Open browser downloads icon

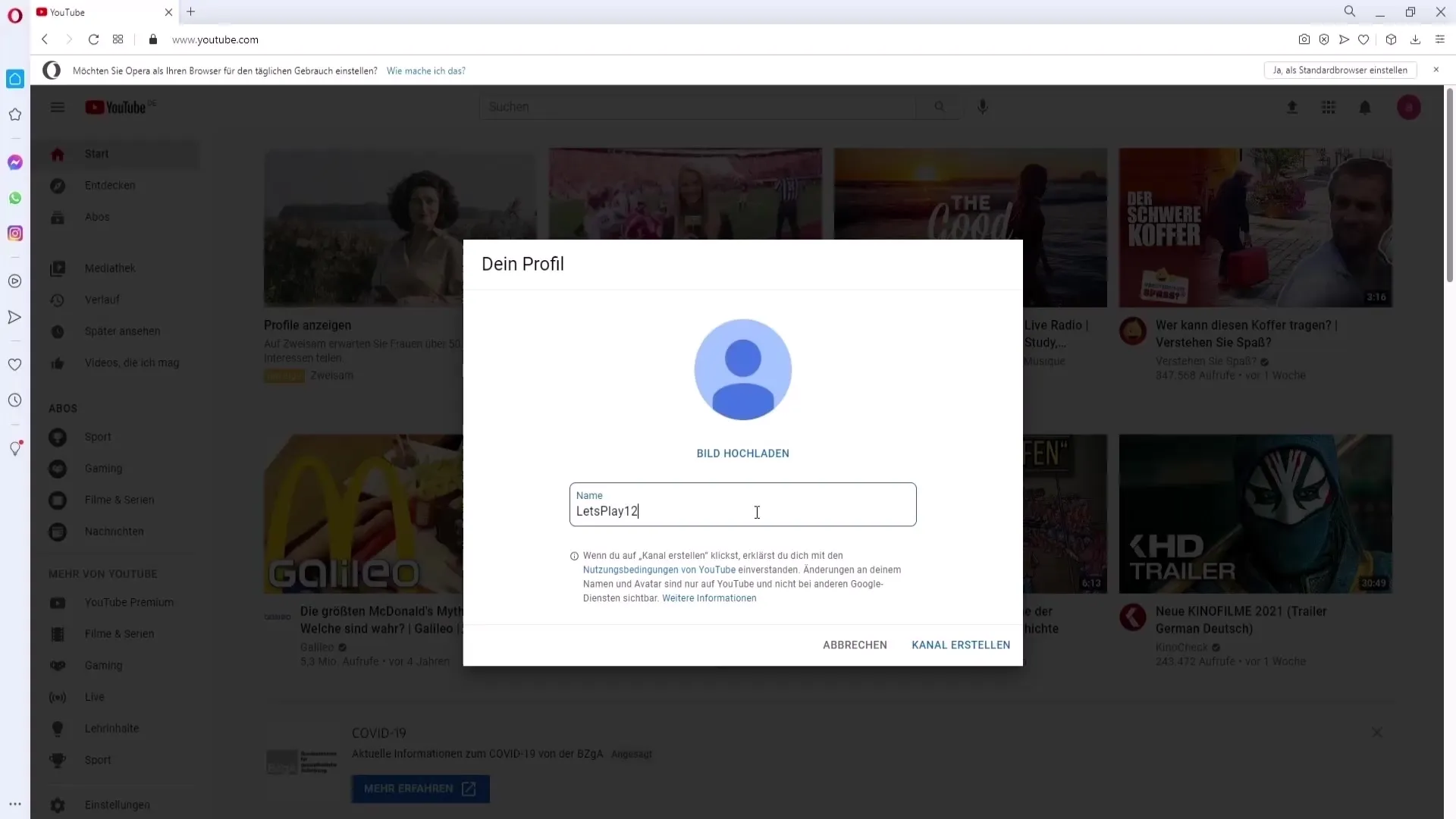[1415, 39]
